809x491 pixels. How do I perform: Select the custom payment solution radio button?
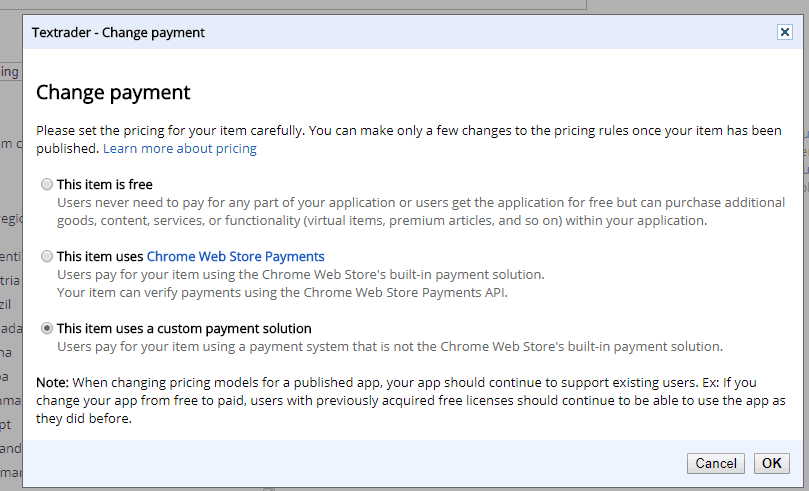pos(47,328)
